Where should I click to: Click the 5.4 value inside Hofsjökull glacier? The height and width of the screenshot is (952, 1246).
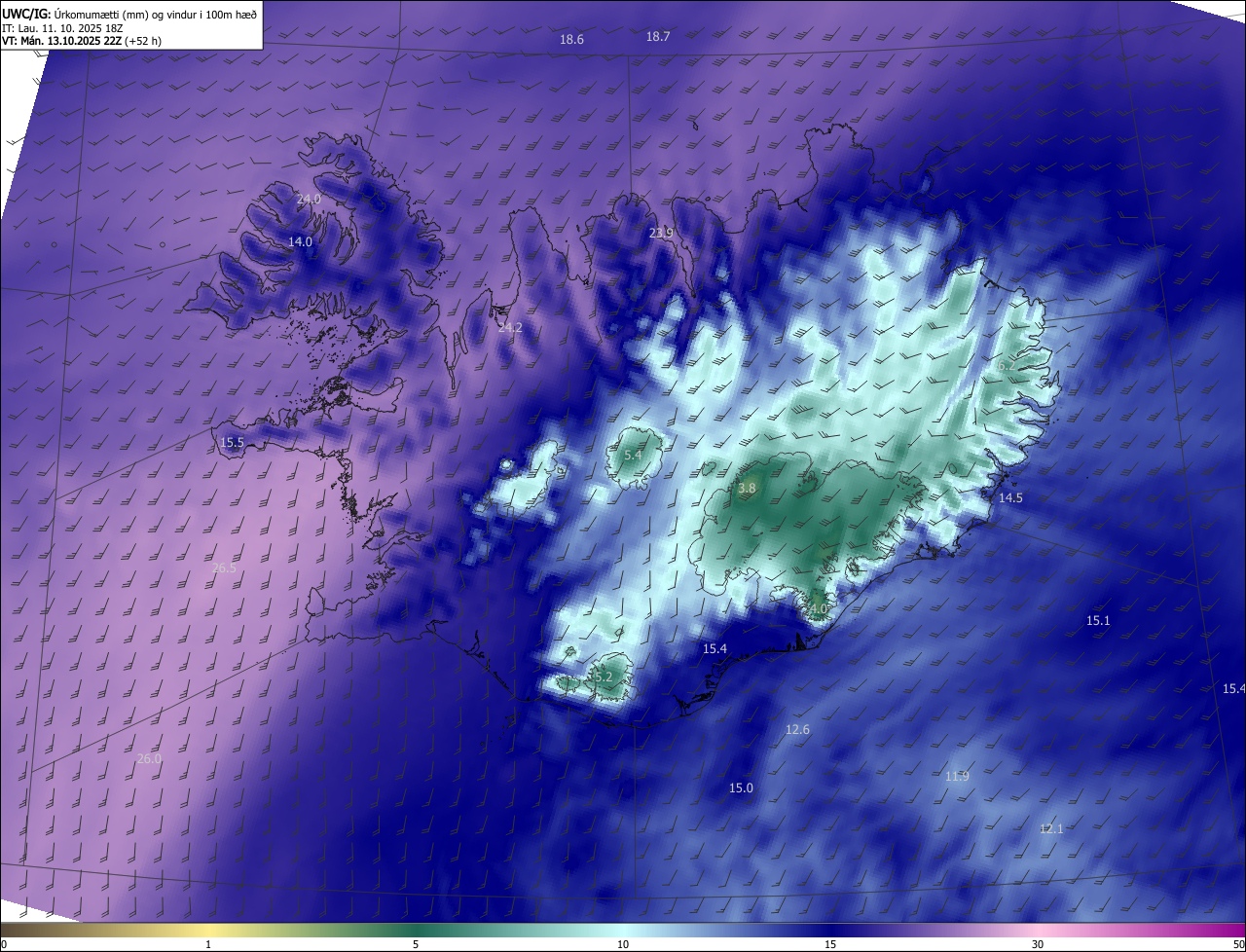tap(633, 455)
